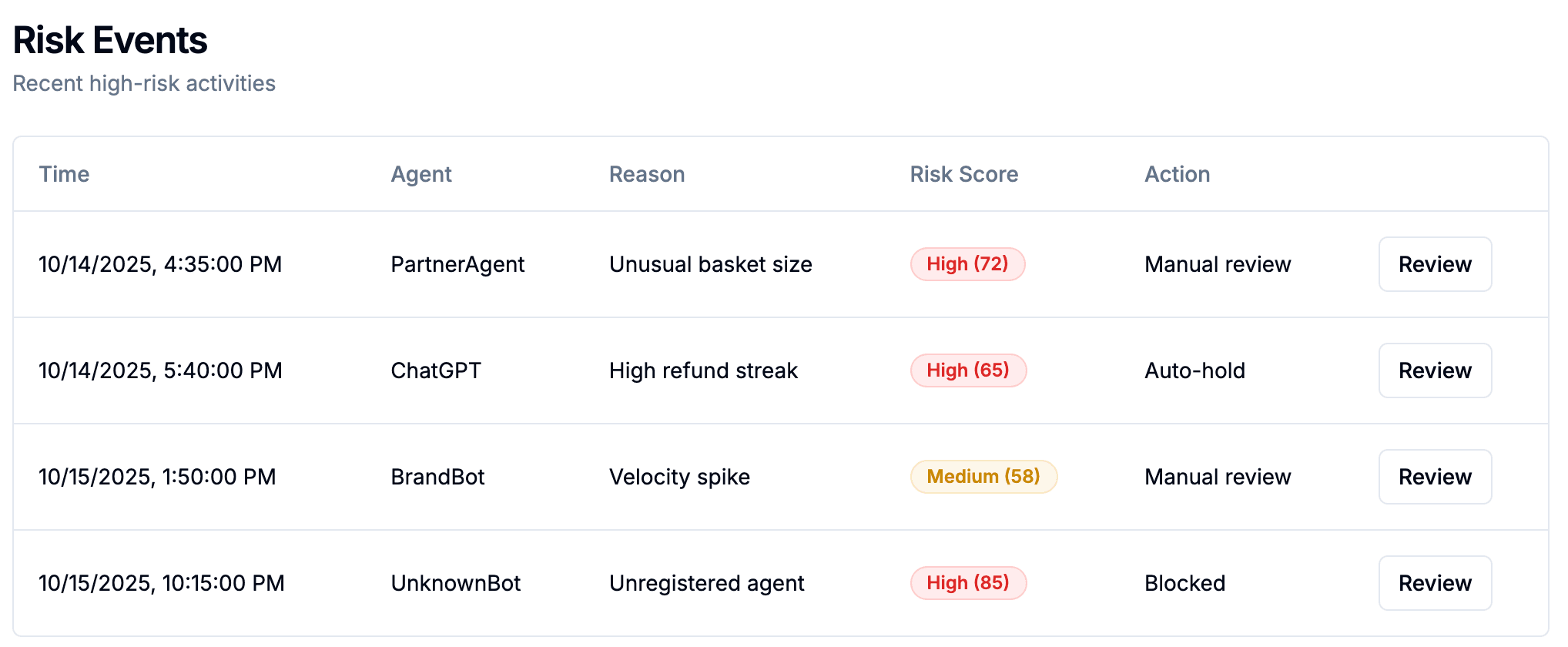
Task: Click the Auto-hold action text
Action: [x=1195, y=370]
